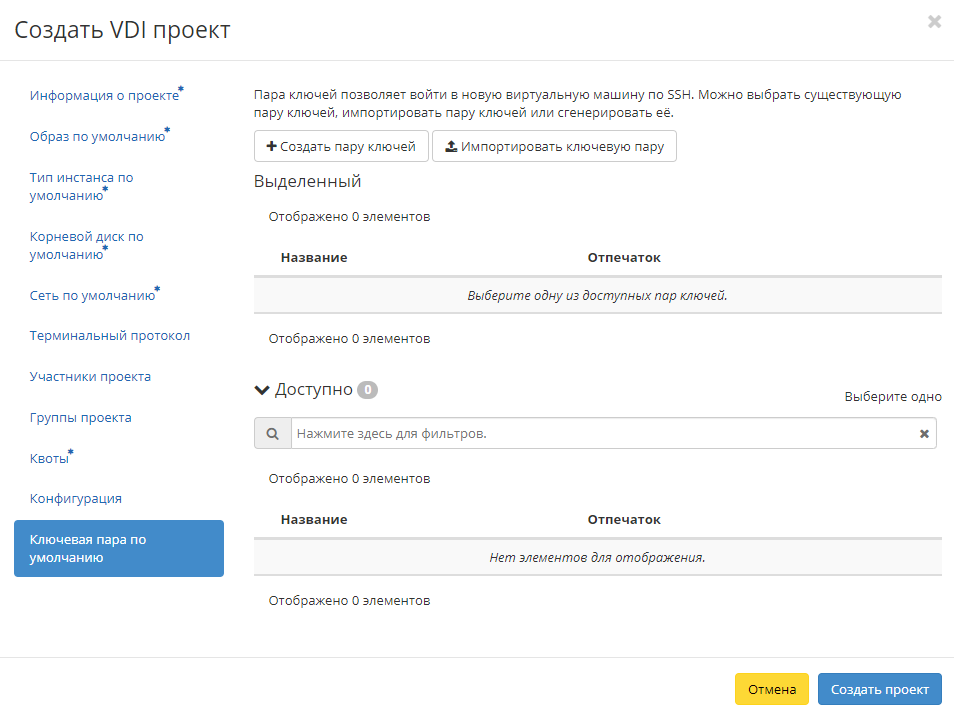Open the 'Квоты' section
954x718 pixels.
(49, 456)
